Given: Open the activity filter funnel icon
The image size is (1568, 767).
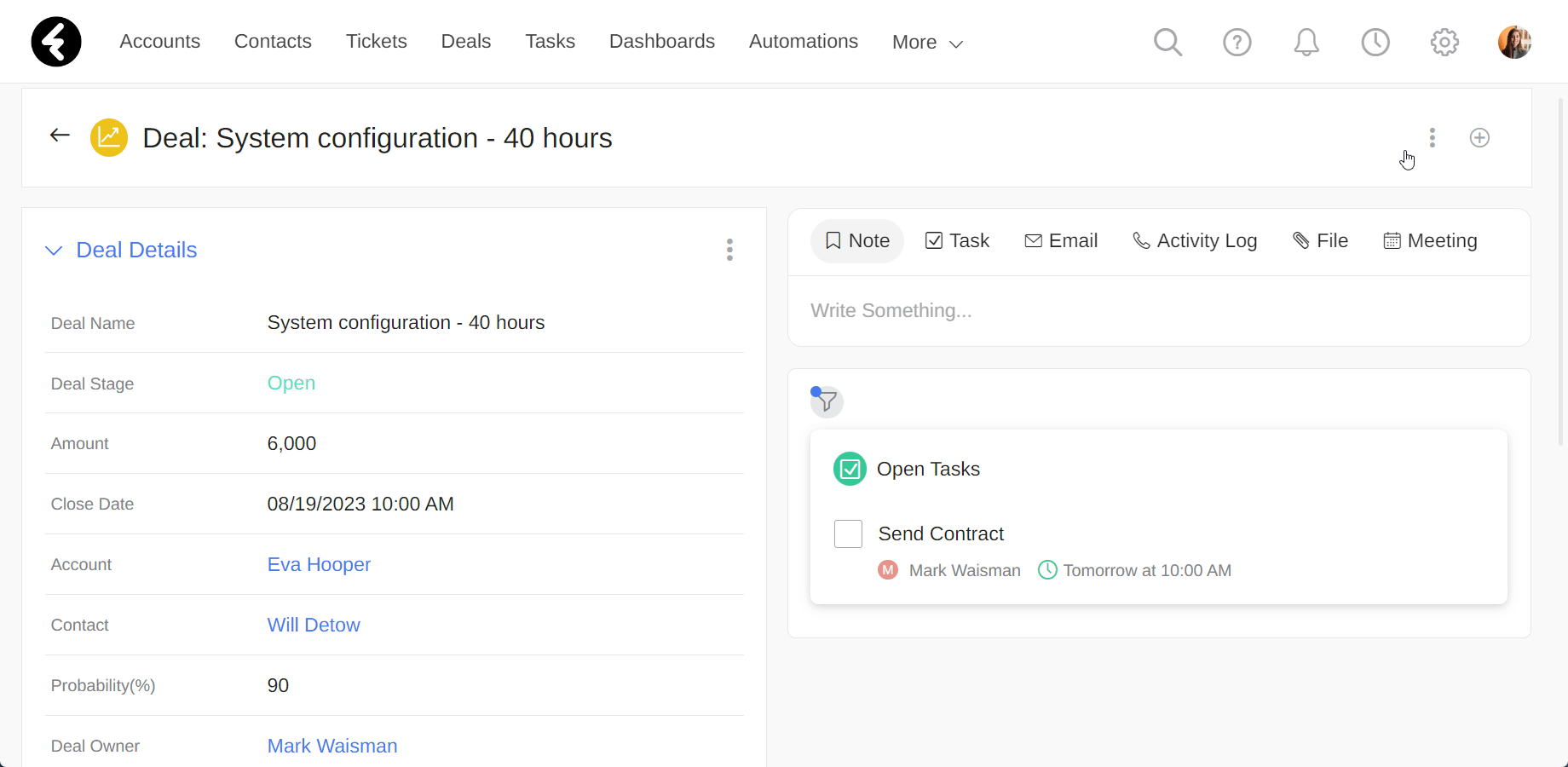Looking at the screenshot, I should [x=827, y=401].
